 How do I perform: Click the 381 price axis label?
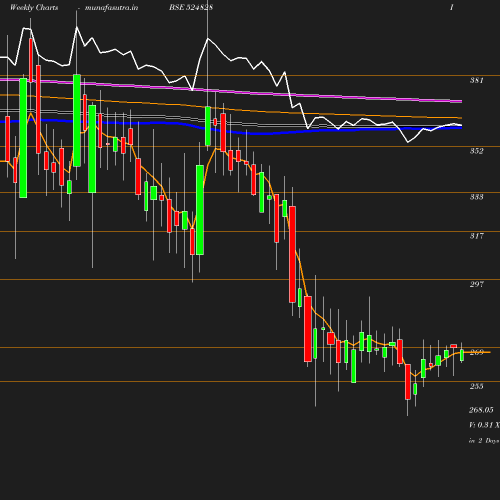(477, 80)
